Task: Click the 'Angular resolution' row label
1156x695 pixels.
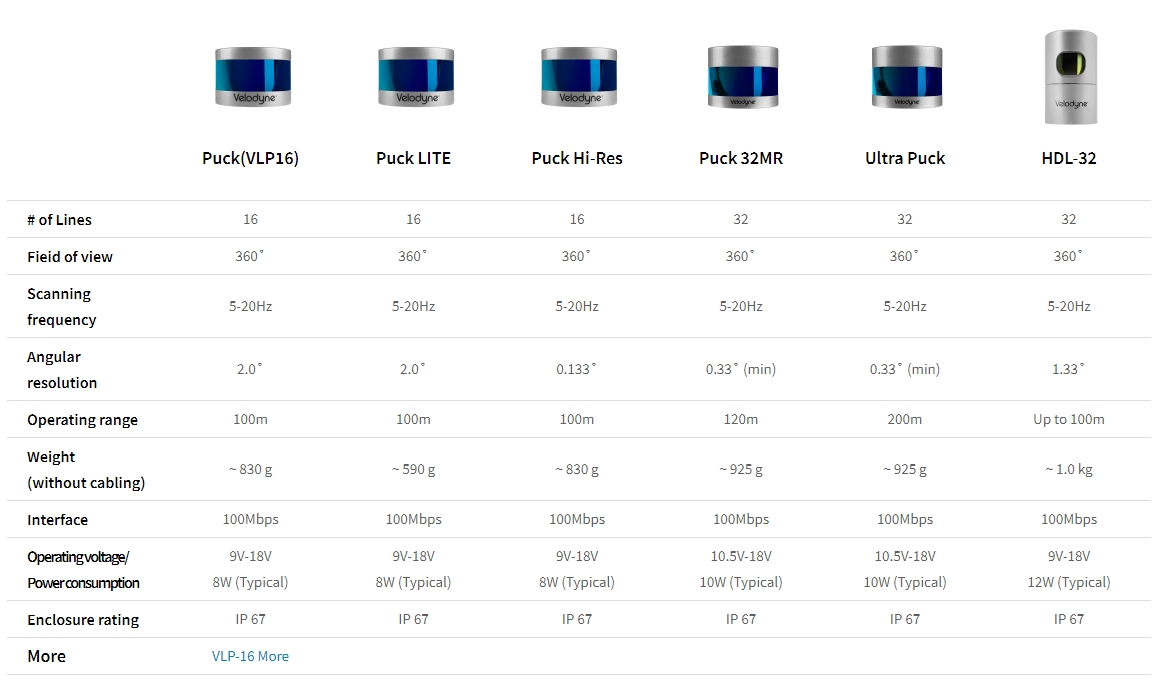Action: [x=62, y=370]
